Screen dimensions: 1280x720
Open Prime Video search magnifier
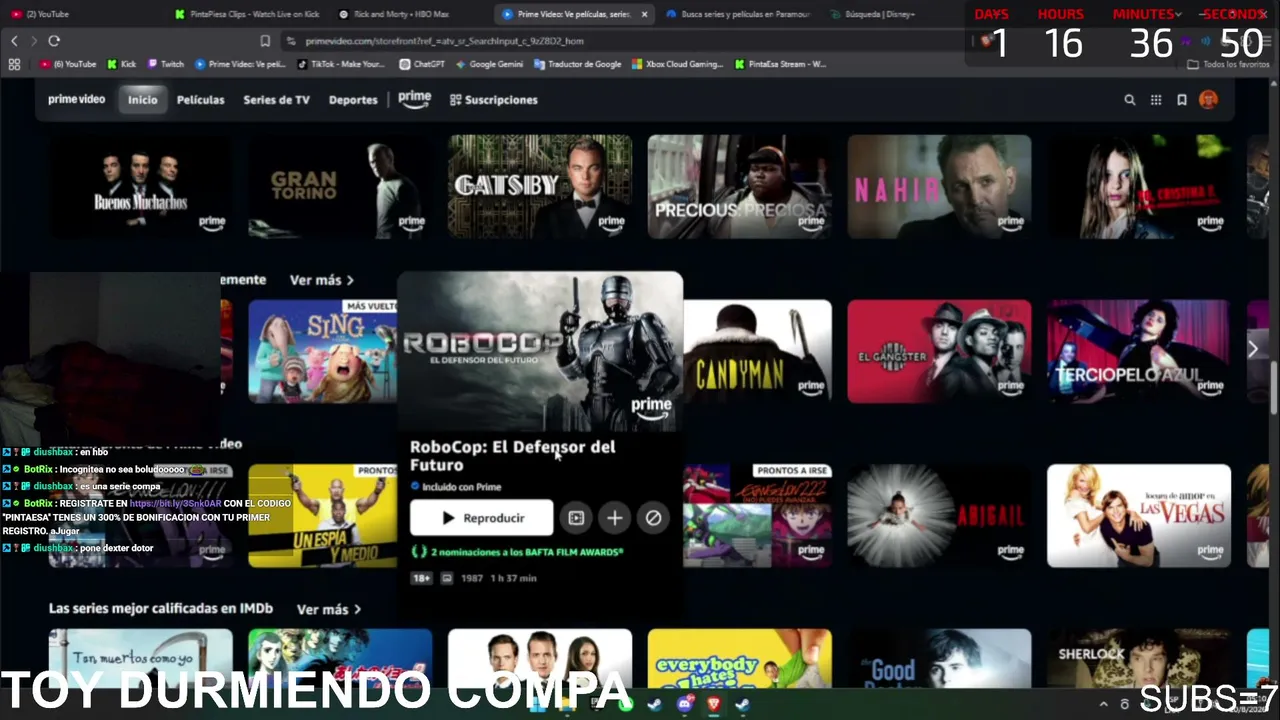[1130, 100]
